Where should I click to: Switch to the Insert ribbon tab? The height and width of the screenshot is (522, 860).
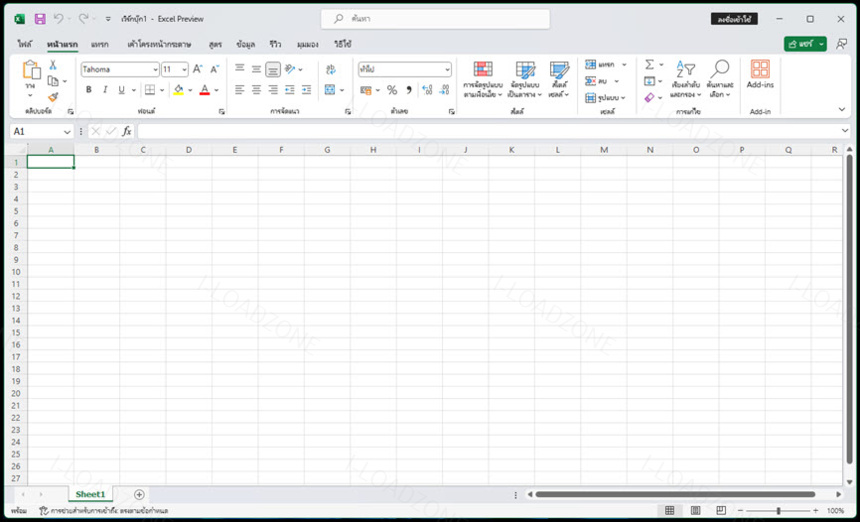[x=100, y=44]
